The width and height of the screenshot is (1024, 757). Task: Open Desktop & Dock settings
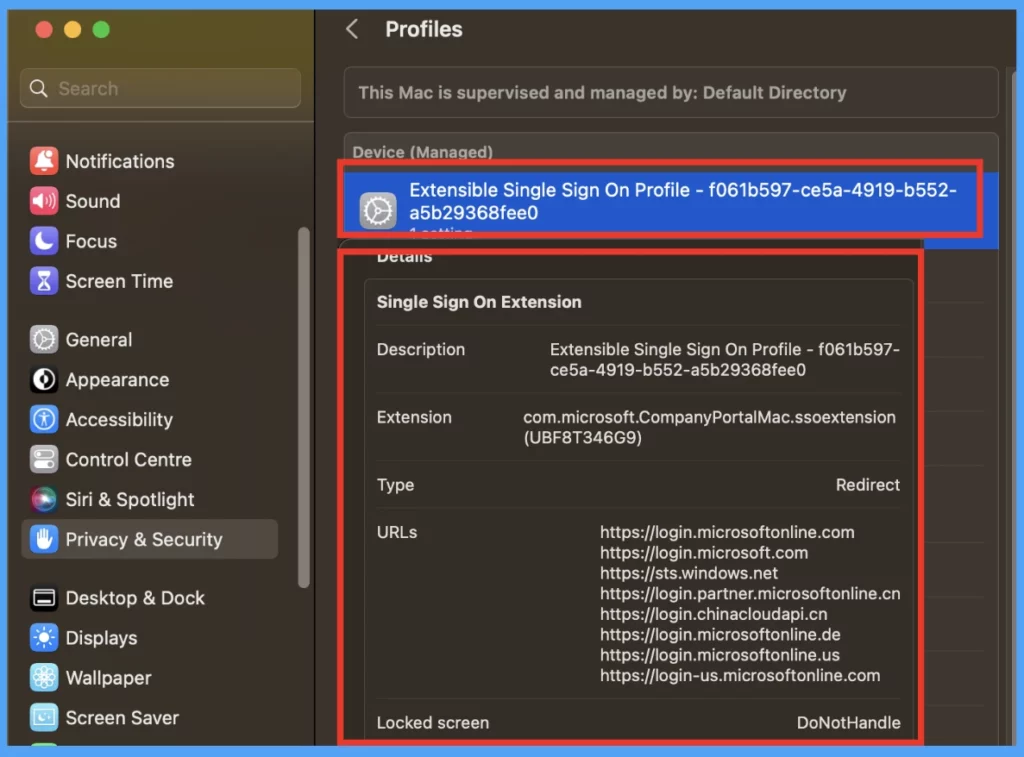pos(134,598)
